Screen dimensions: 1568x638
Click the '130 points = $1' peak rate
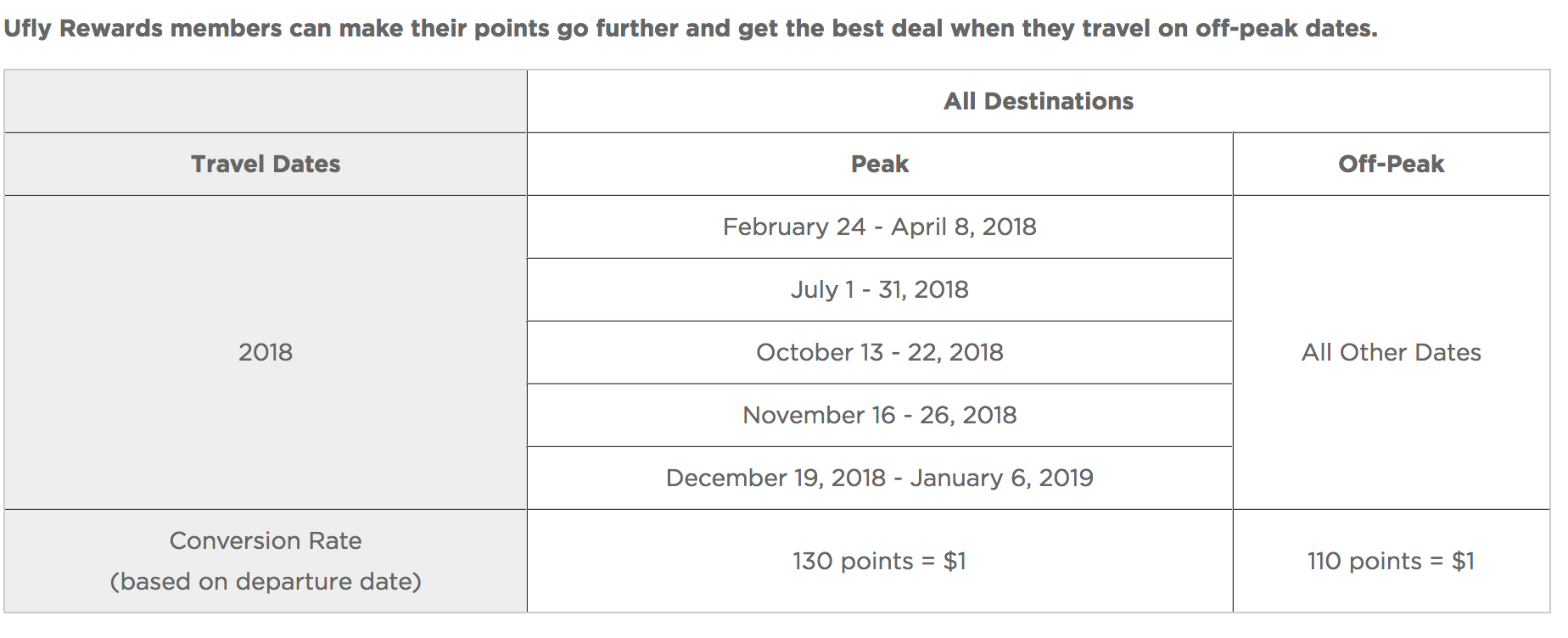[879, 562]
